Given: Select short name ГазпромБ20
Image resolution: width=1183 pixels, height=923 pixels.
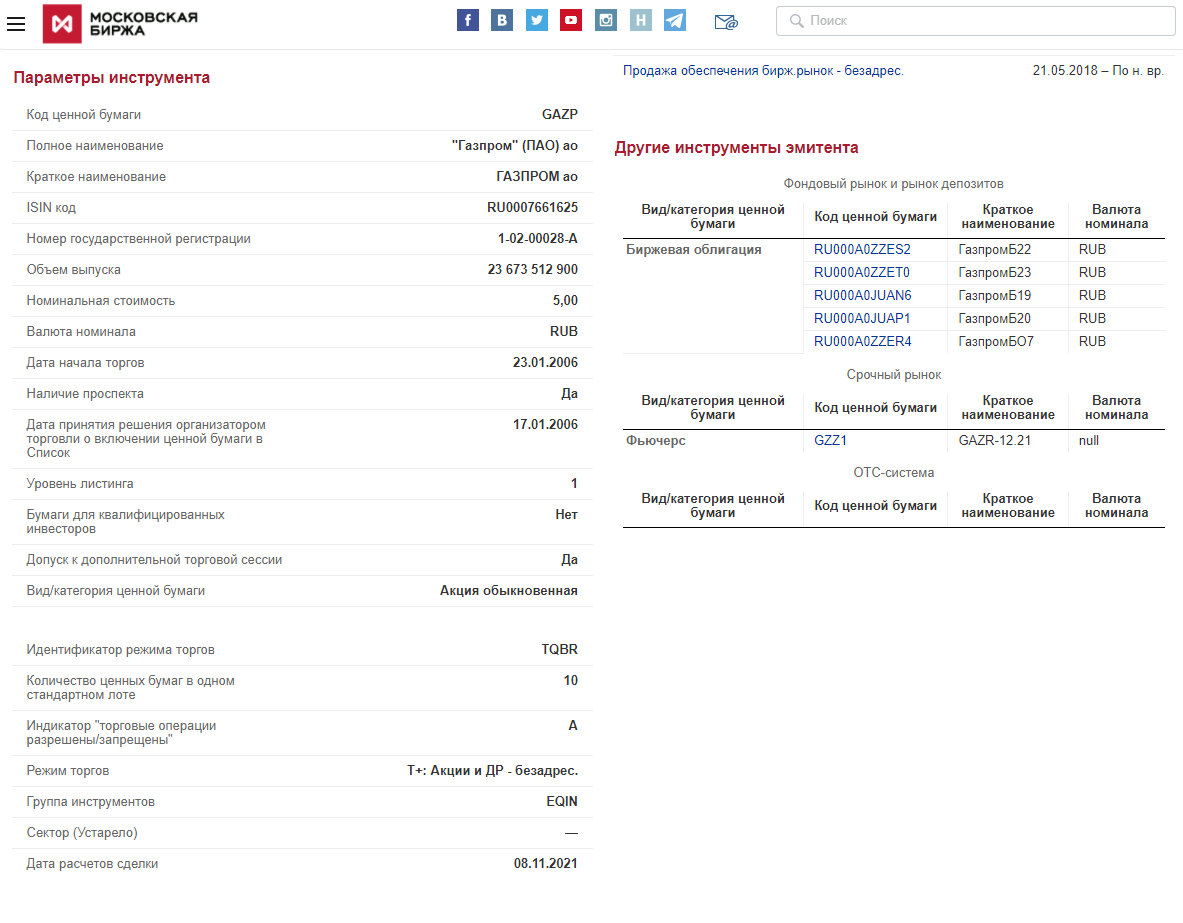Looking at the screenshot, I should pyautogui.click(x=994, y=318).
